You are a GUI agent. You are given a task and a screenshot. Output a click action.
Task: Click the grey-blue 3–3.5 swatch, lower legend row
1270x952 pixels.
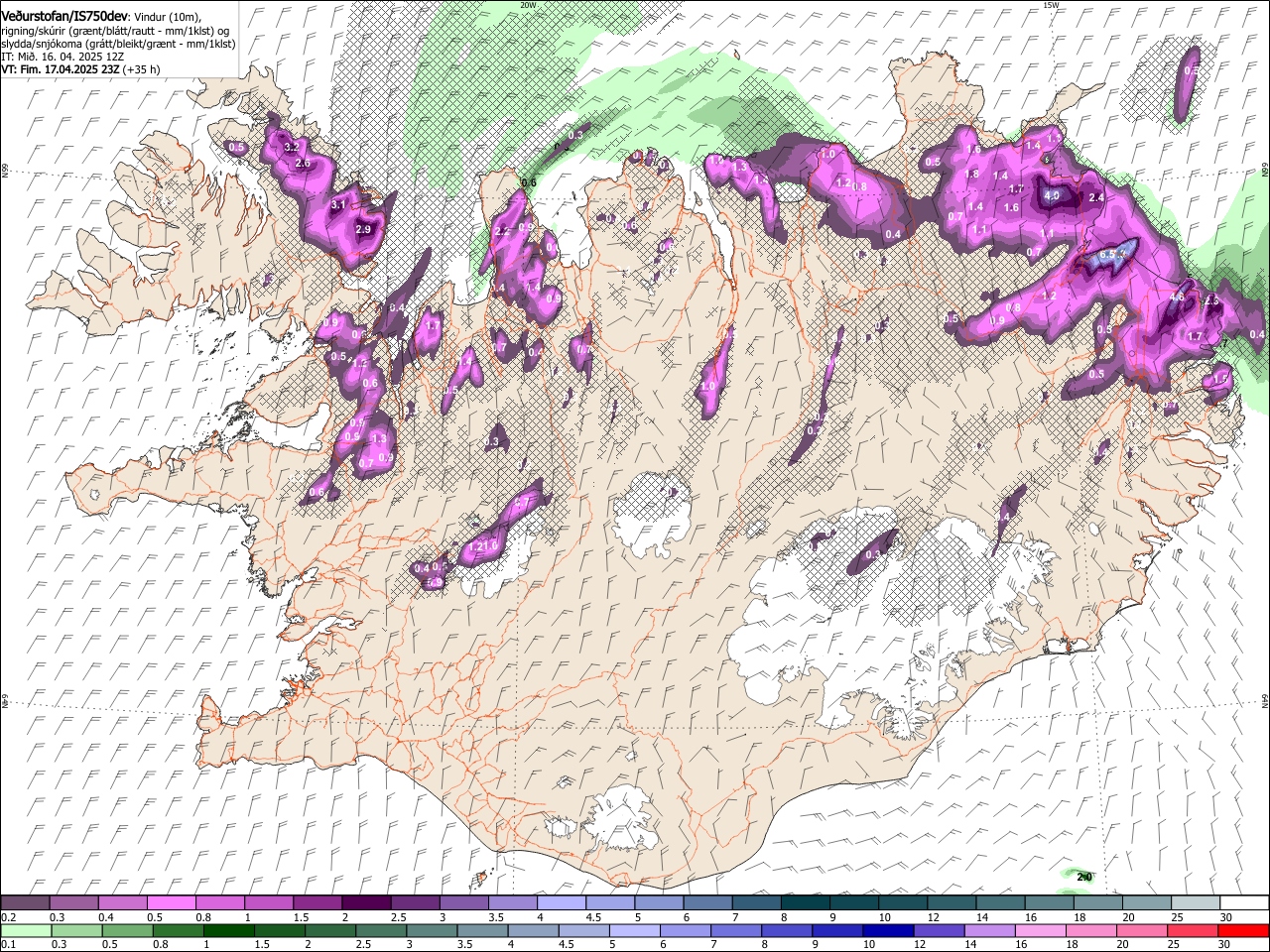[x=432, y=930]
